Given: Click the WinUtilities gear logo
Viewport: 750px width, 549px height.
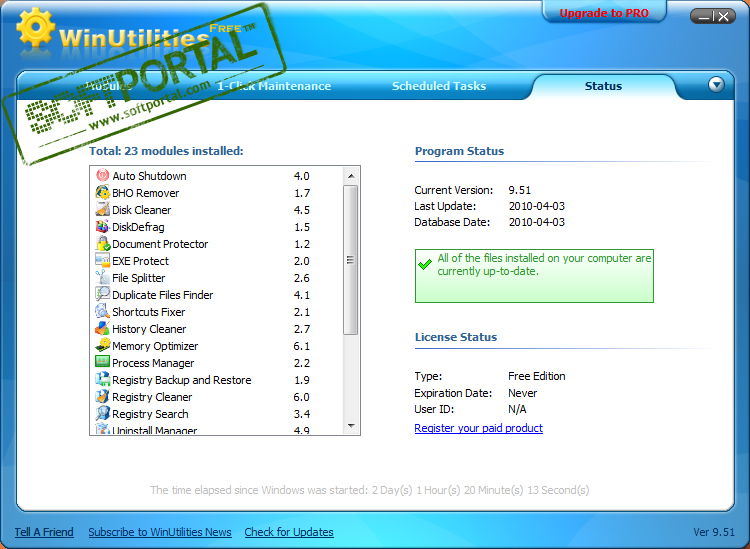Looking at the screenshot, I should [35, 27].
